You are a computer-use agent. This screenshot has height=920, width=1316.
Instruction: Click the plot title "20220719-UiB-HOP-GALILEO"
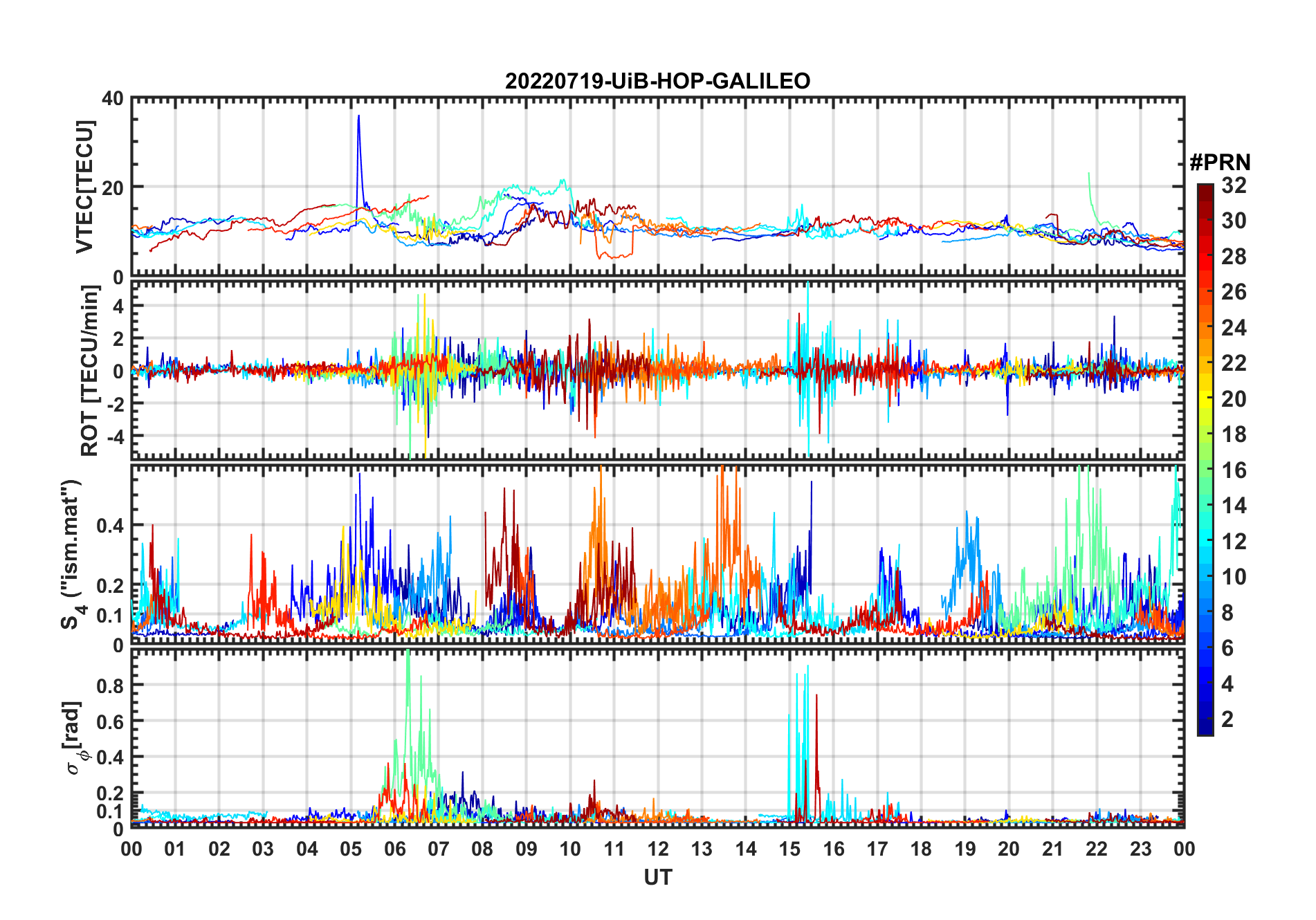[657, 81]
